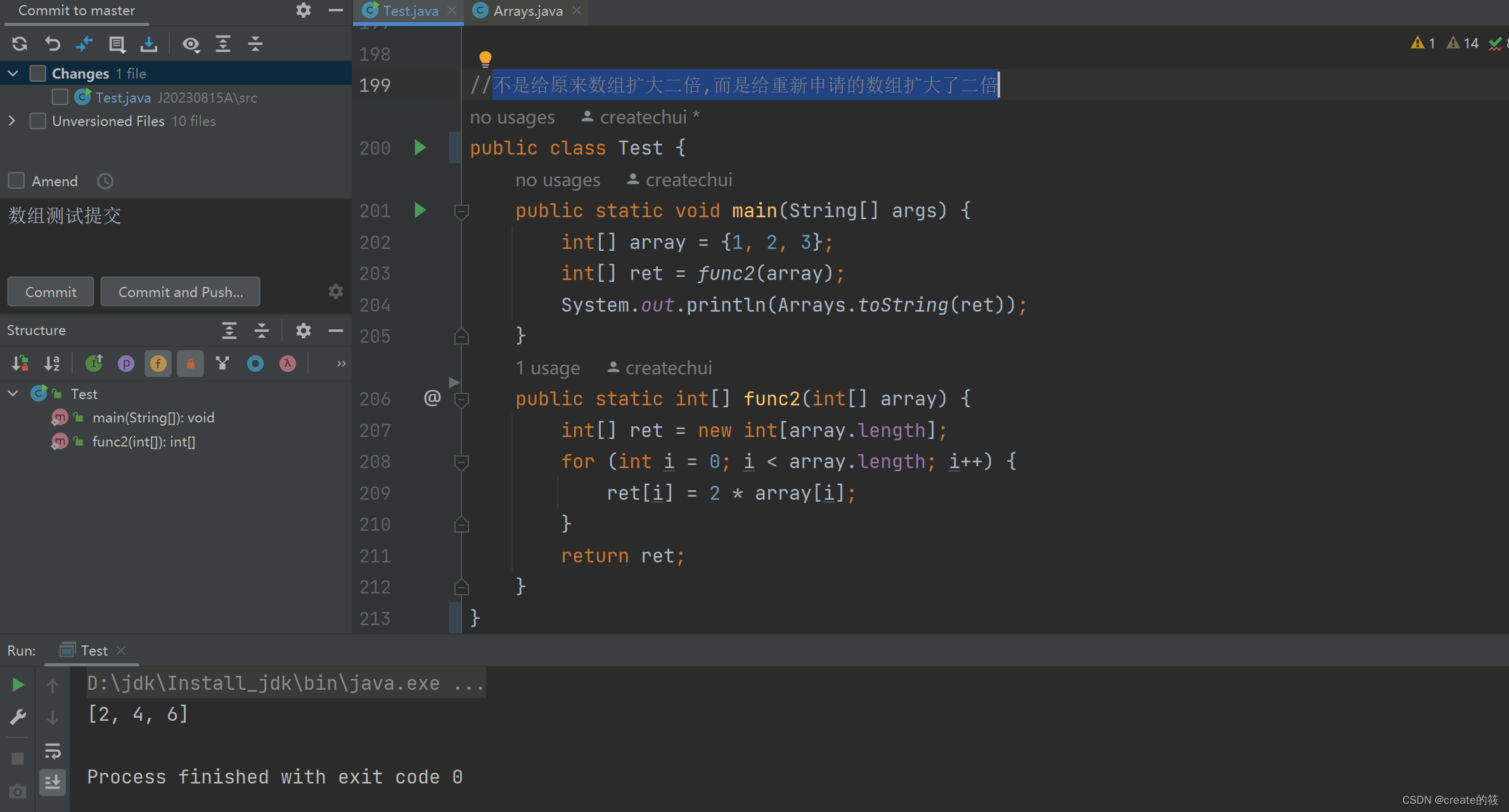Image resolution: width=1509 pixels, height=812 pixels.
Task: Click the Shelve silently icon
Action: [x=149, y=44]
